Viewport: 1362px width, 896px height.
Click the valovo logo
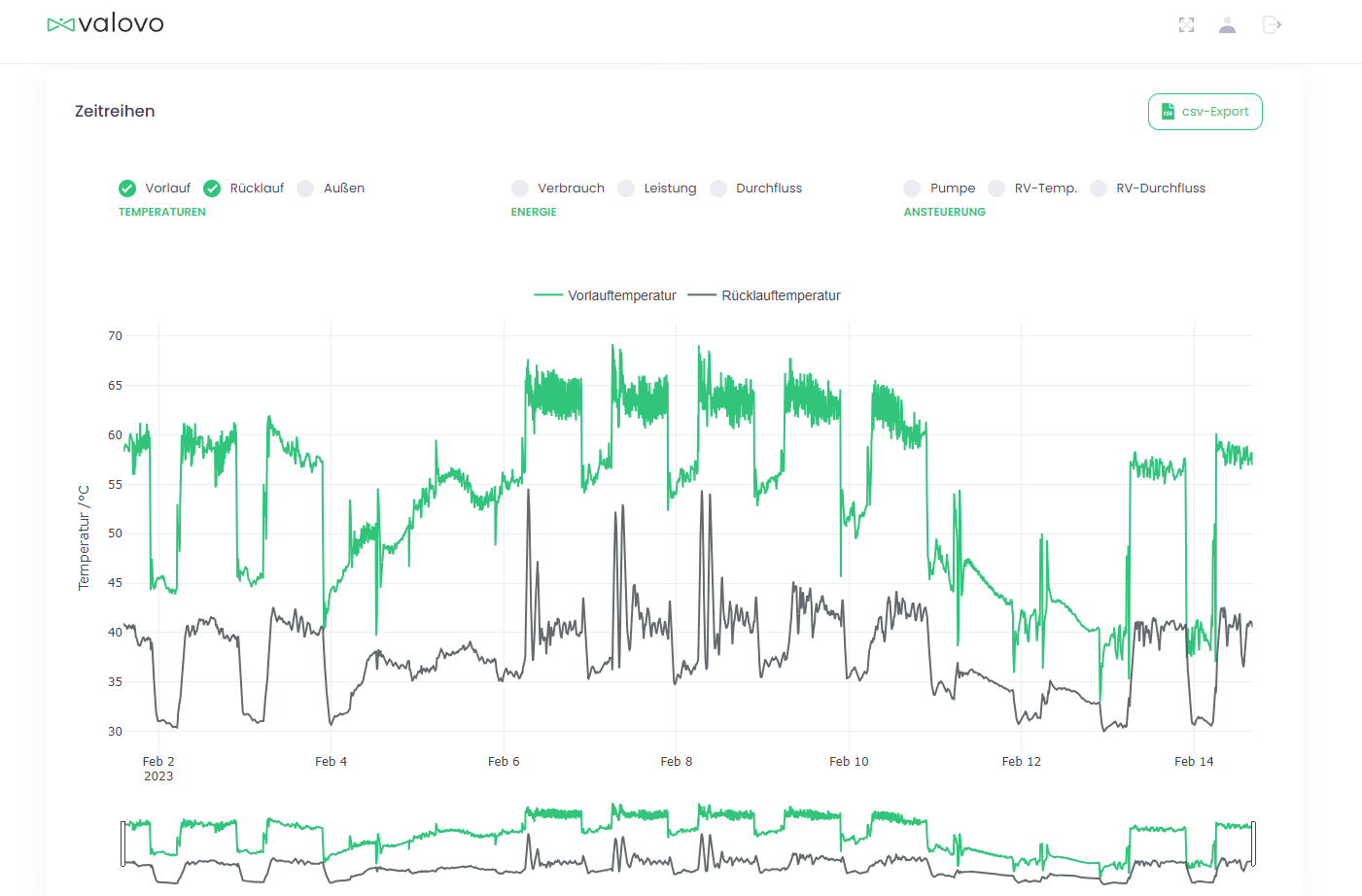105,23
